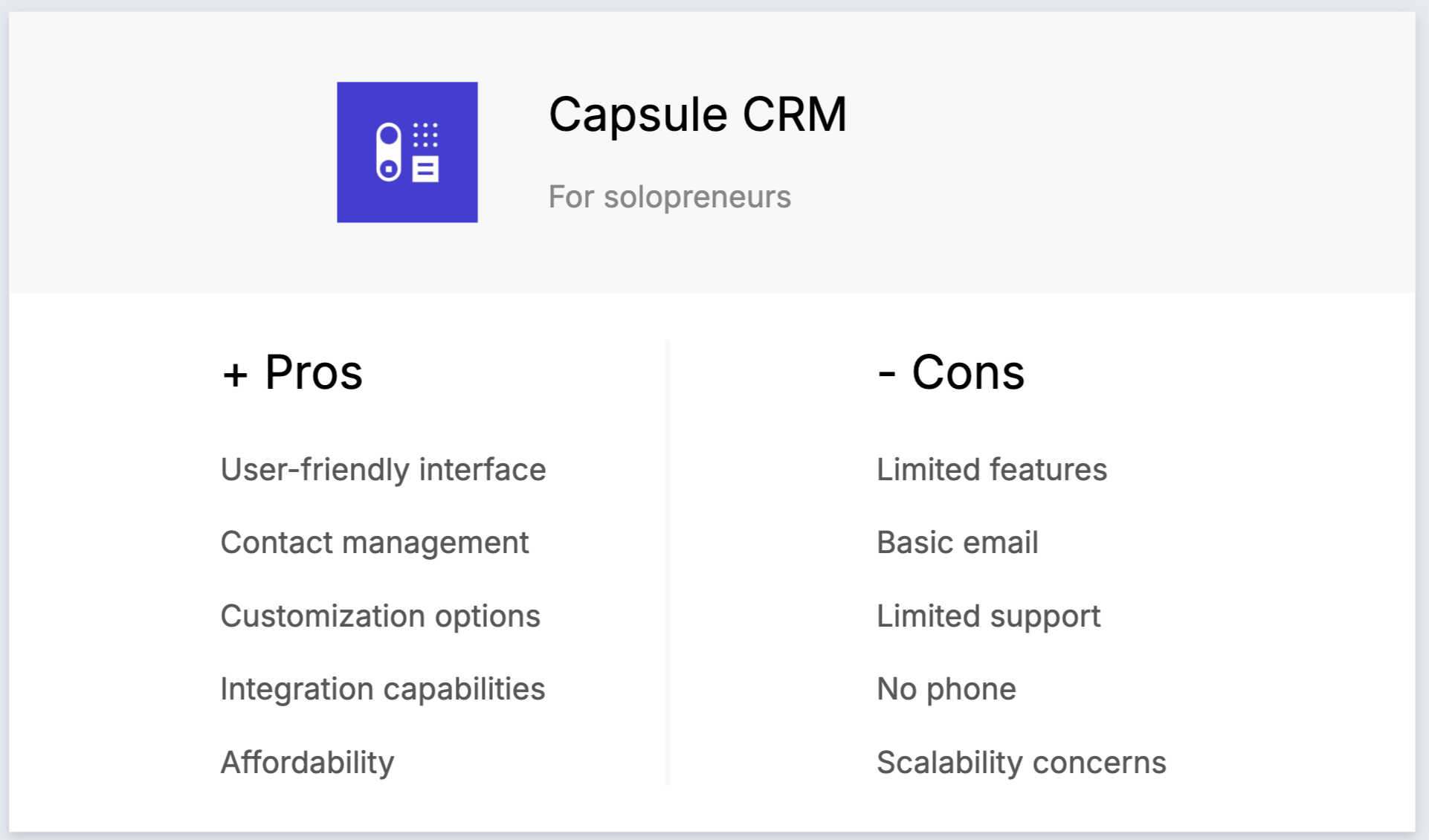Click the plus sign beside Pros

(x=235, y=374)
